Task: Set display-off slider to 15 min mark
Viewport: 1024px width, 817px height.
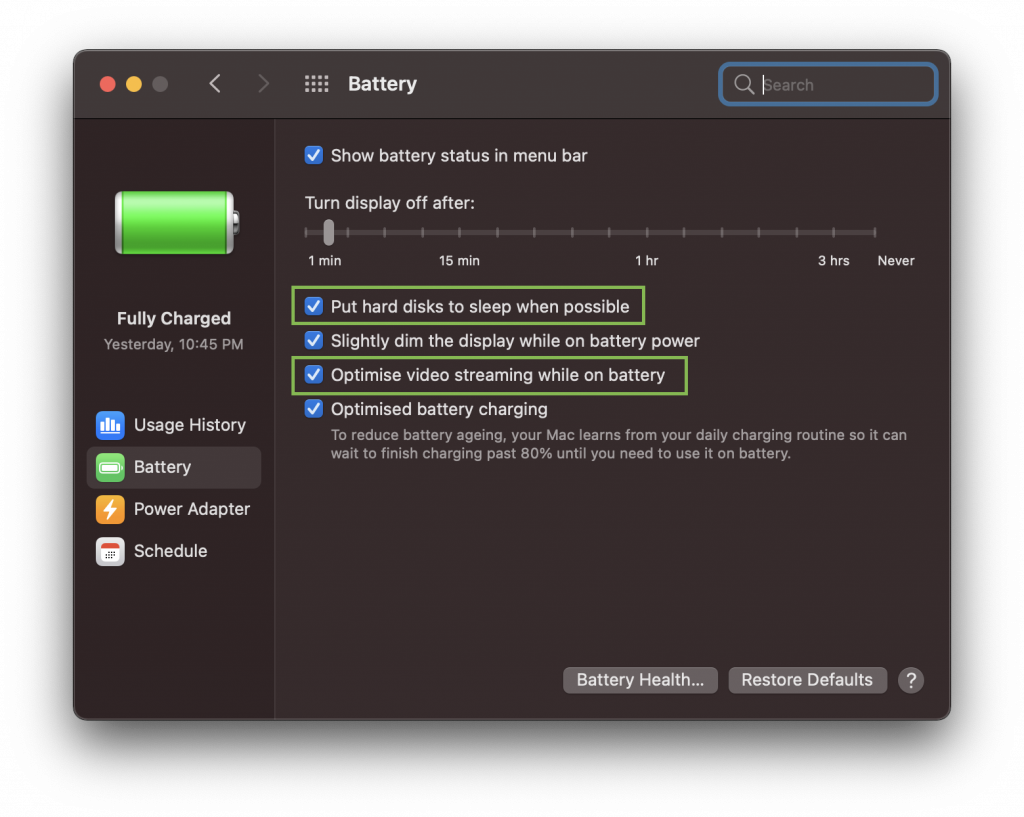Action: pyautogui.click(x=459, y=232)
